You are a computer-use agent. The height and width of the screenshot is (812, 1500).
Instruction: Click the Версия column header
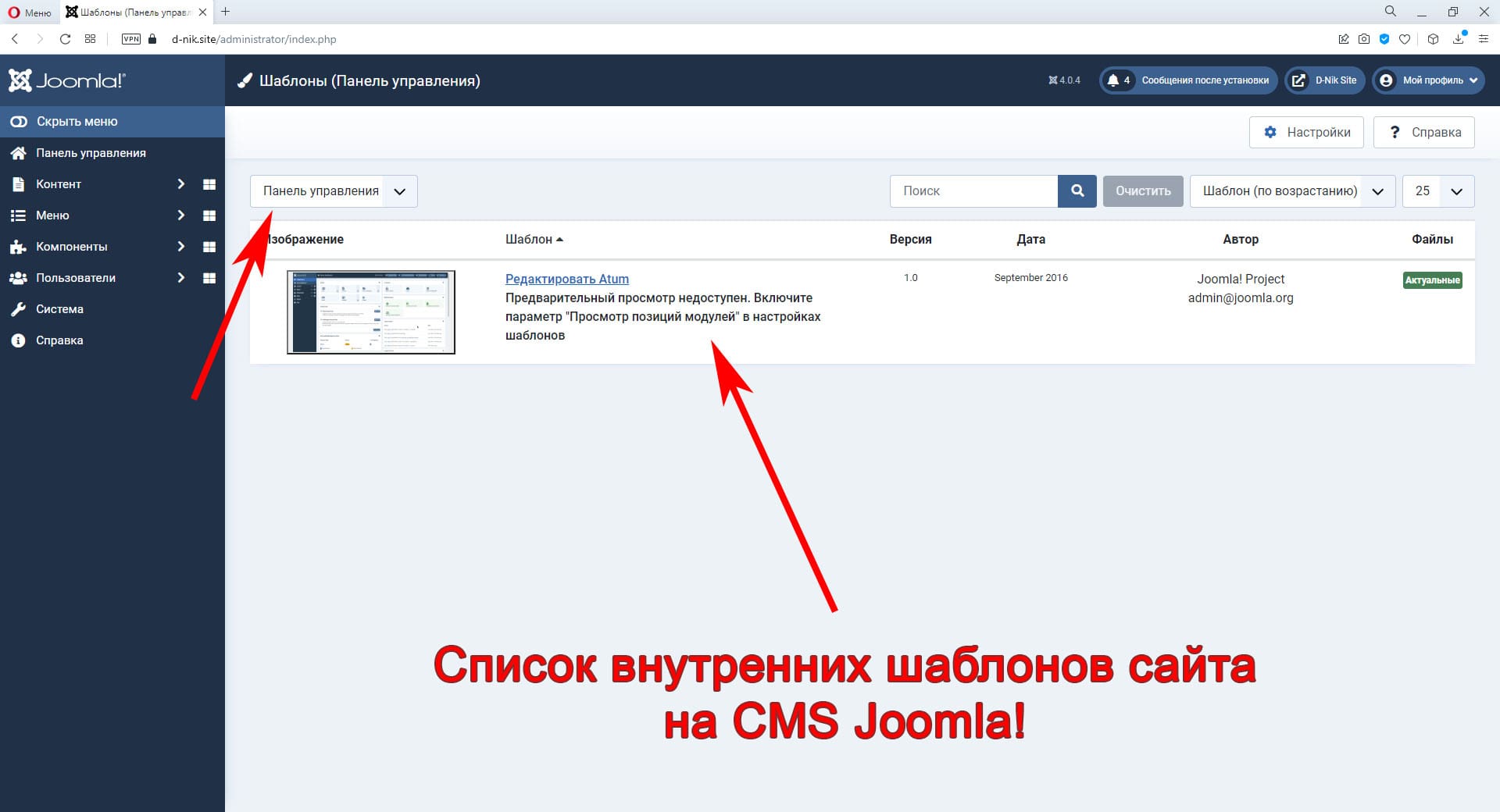point(910,240)
